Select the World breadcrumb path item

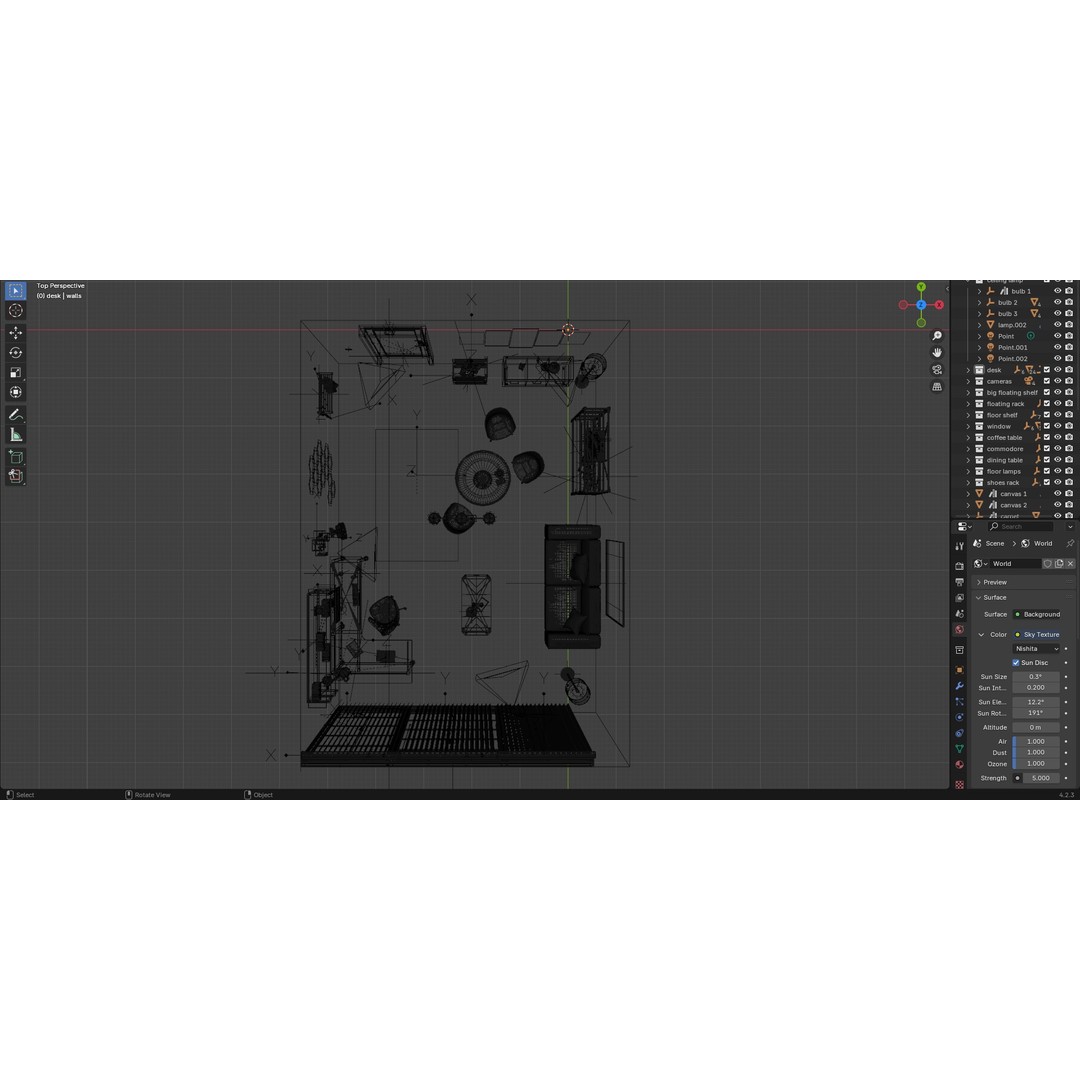coord(1043,543)
